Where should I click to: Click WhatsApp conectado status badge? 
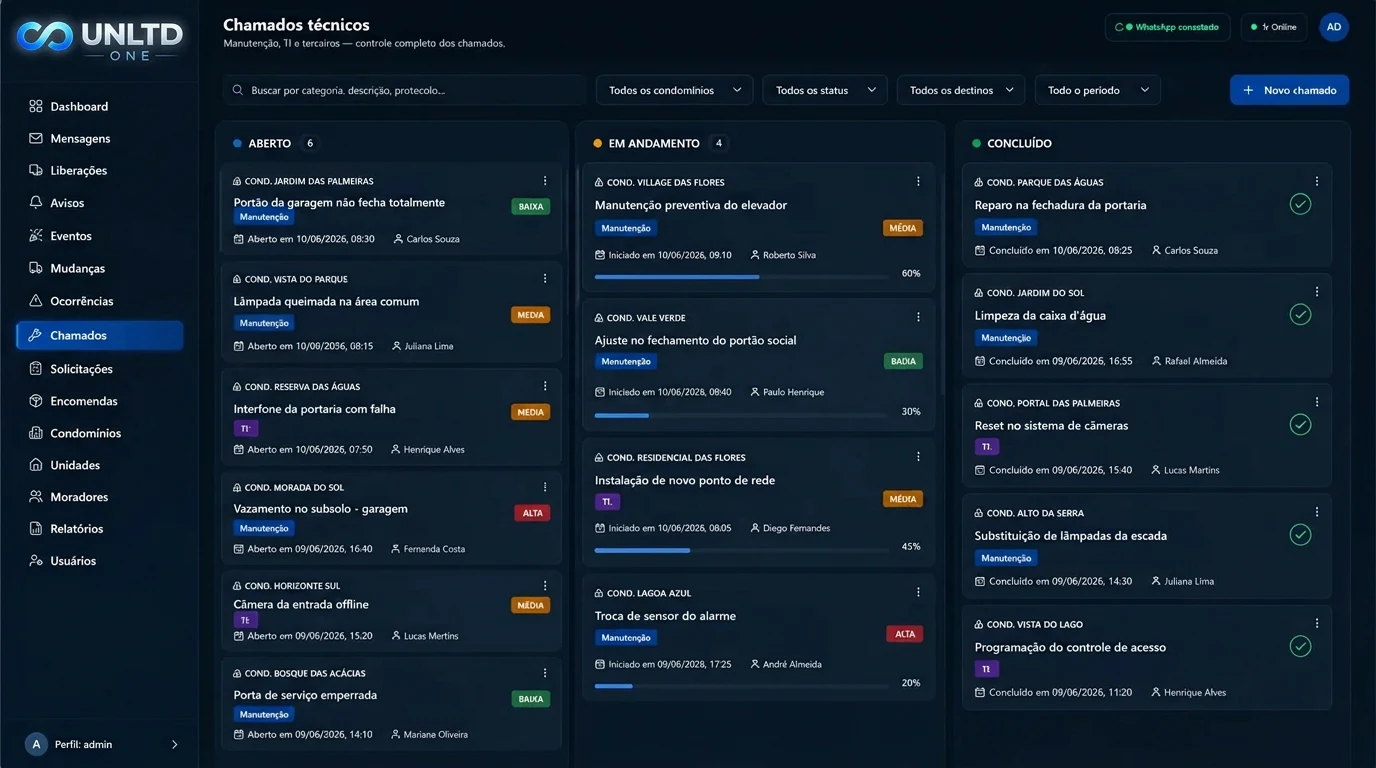(1168, 27)
